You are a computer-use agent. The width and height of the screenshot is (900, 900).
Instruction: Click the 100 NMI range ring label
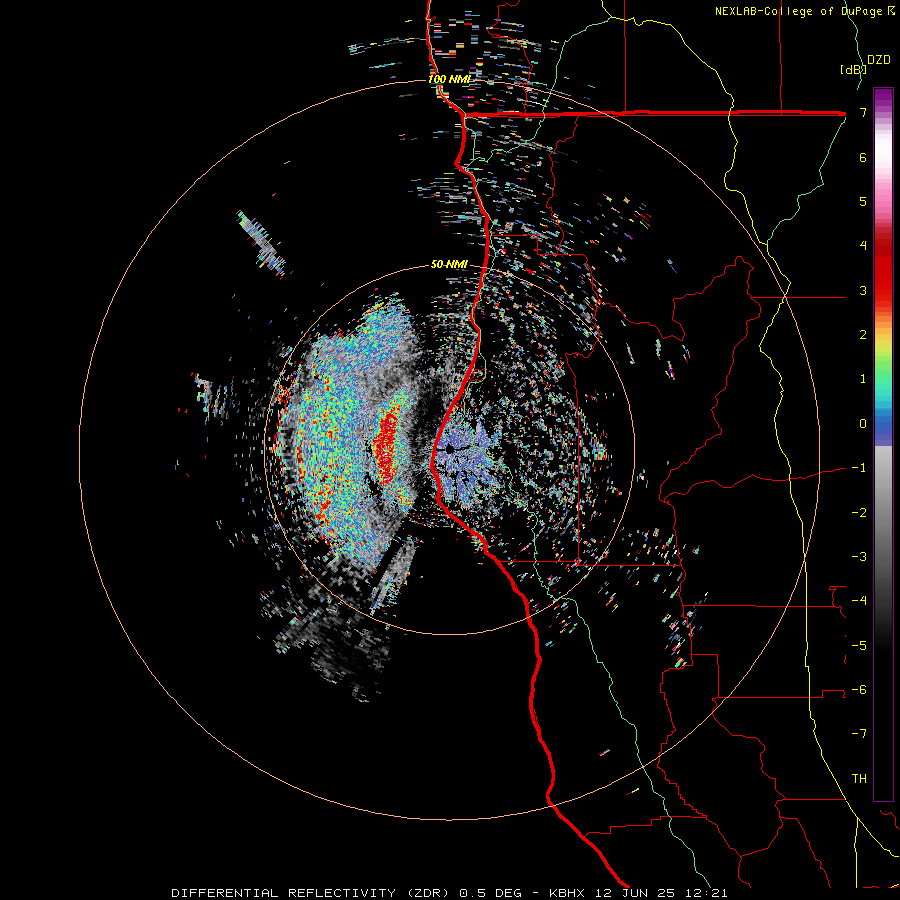coord(449,79)
